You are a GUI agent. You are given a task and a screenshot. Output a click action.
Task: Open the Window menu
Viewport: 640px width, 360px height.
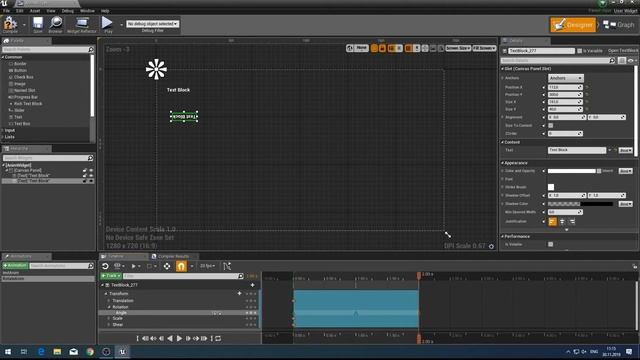point(87,11)
